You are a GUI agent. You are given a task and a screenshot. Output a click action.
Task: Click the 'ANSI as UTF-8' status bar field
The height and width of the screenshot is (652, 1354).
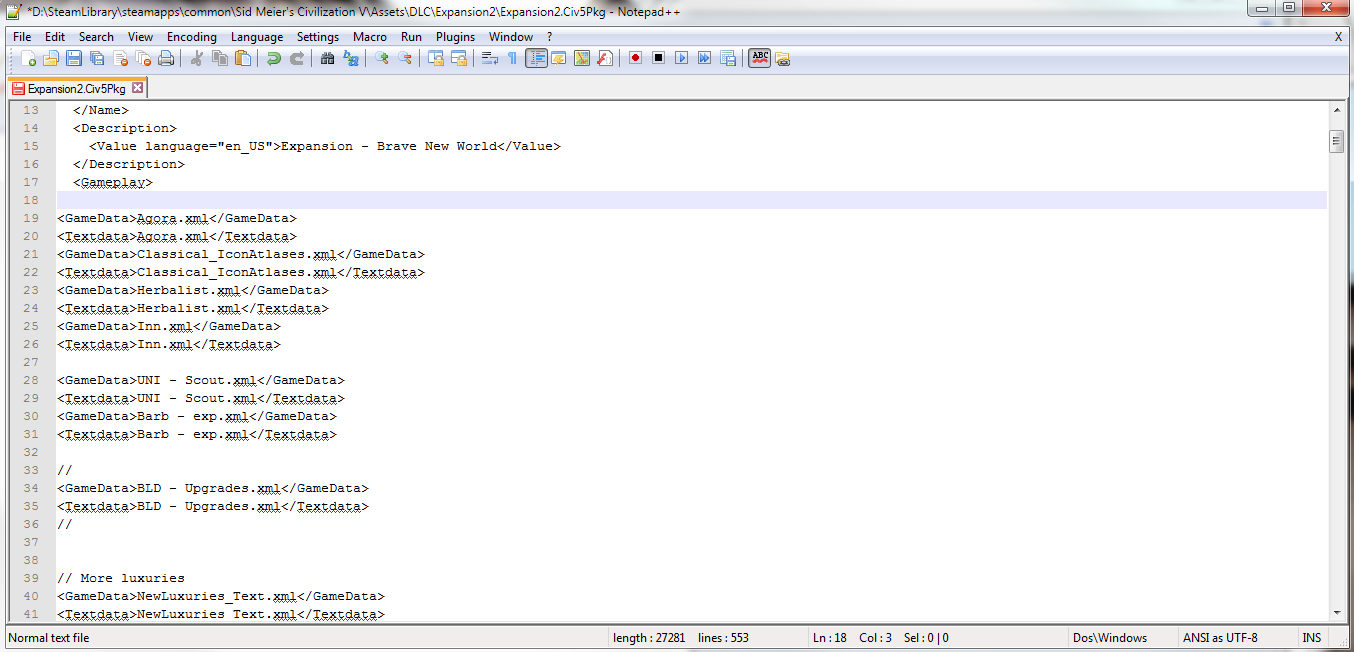coord(1220,637)
